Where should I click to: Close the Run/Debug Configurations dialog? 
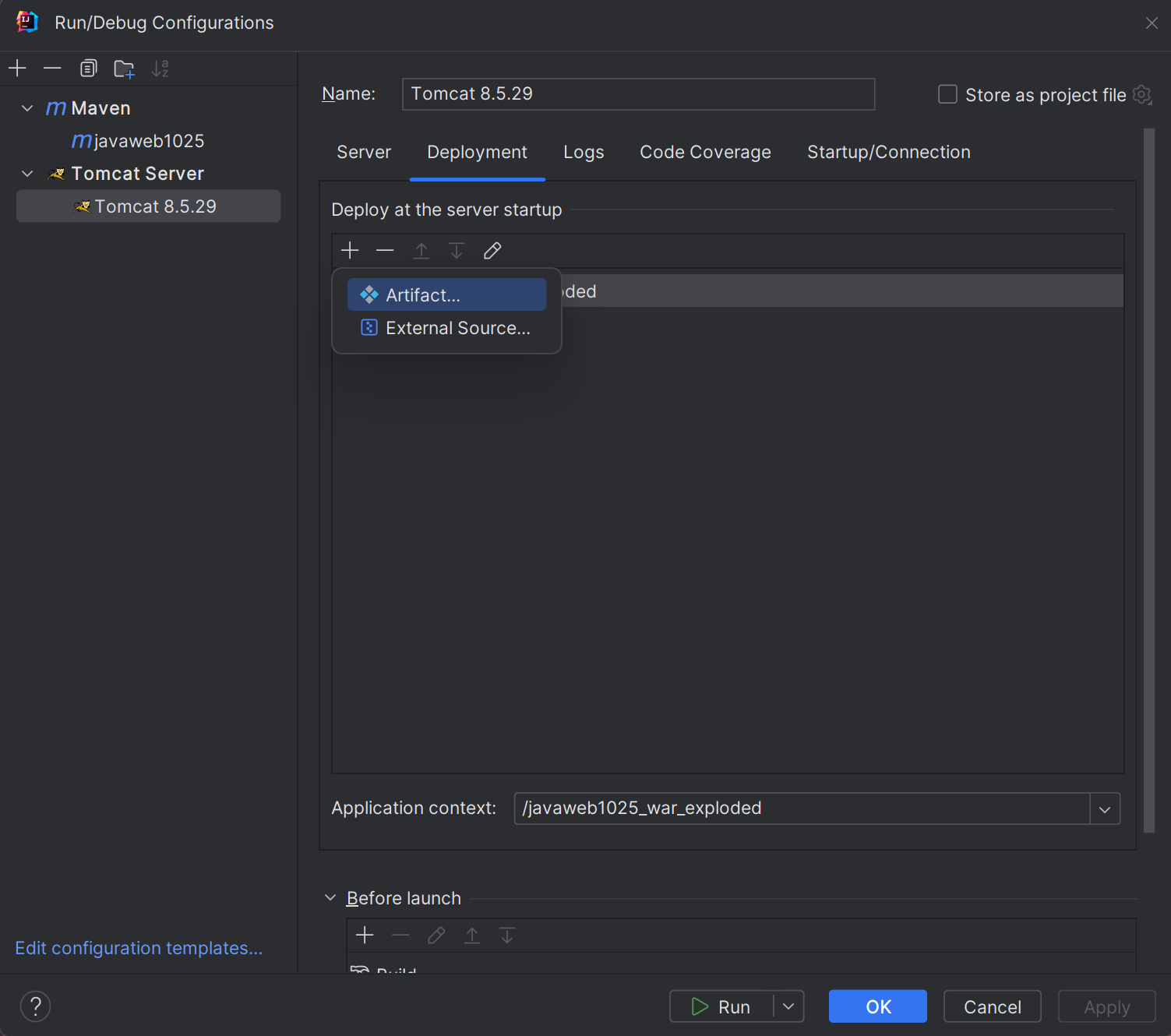coord(1152,23)
